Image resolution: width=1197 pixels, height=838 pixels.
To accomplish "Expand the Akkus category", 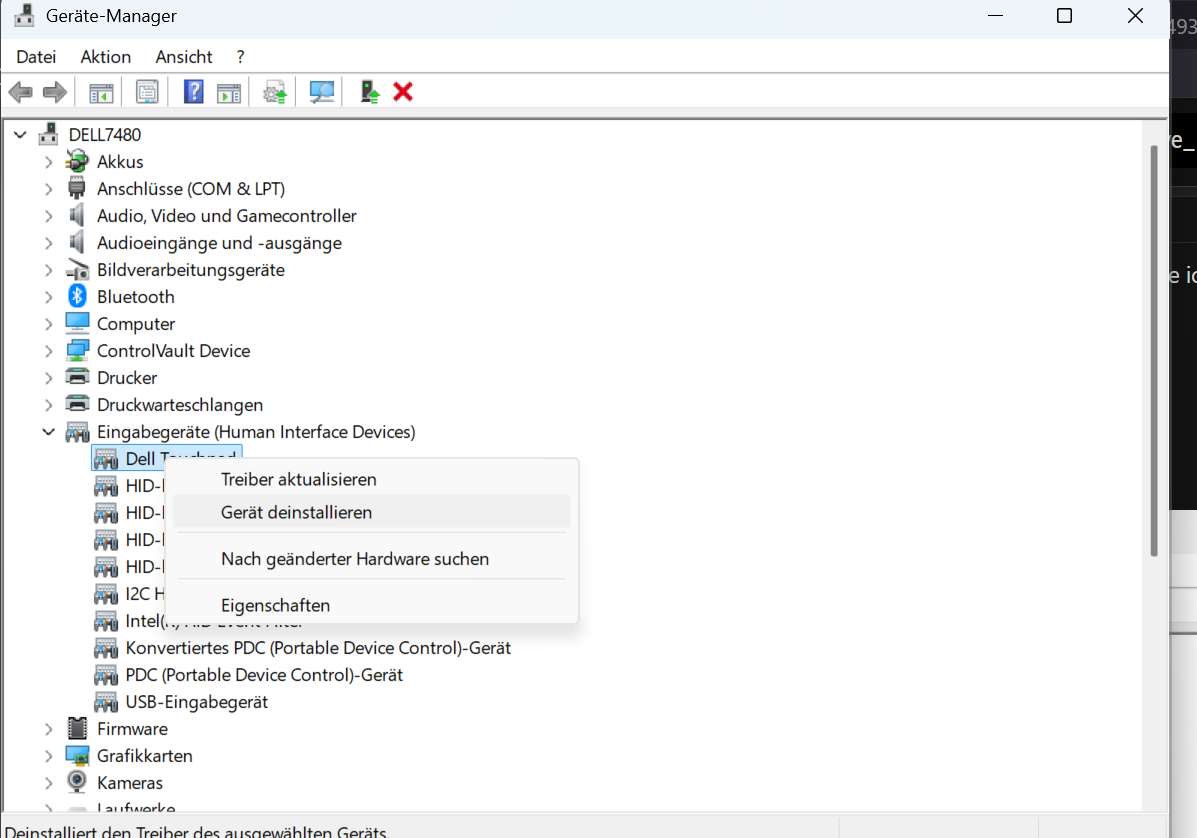I will click(x=49, y=162).
